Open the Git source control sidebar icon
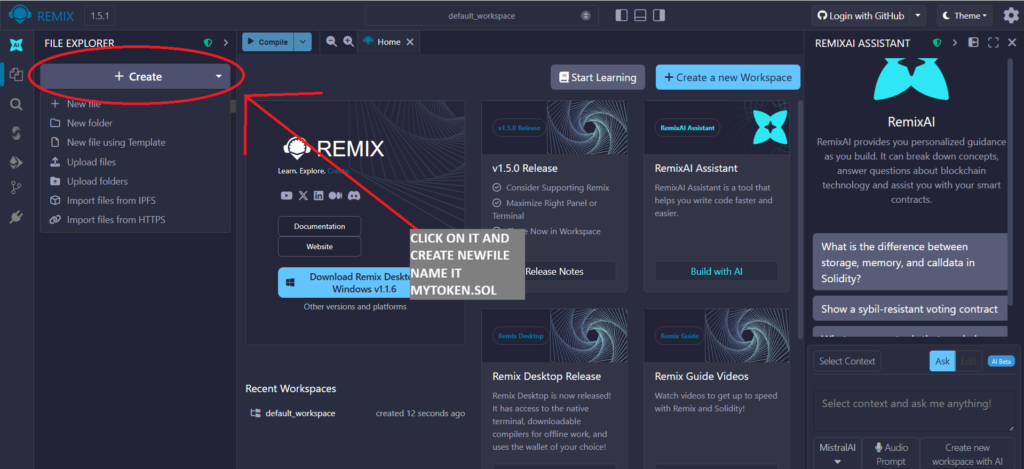Image resolution: width=1024 pixels, height=469 pixels. (16, 188)
